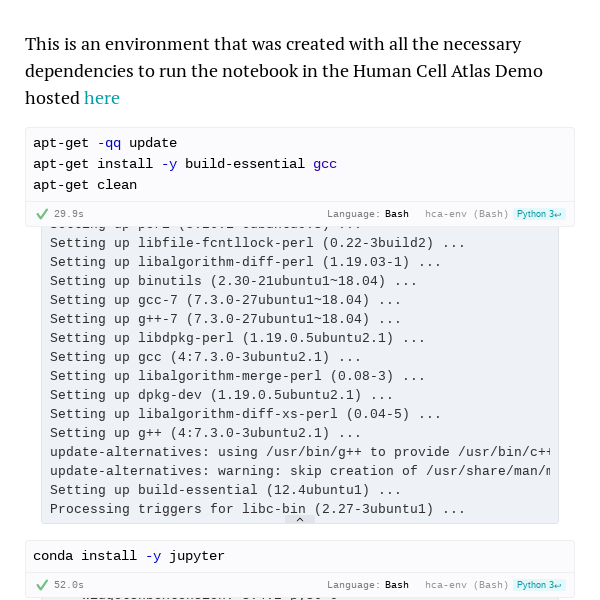The width and height of the screenshot is (600, 600).
Task: Click the green success checkmark on apt-get cell
Action: 42,214
